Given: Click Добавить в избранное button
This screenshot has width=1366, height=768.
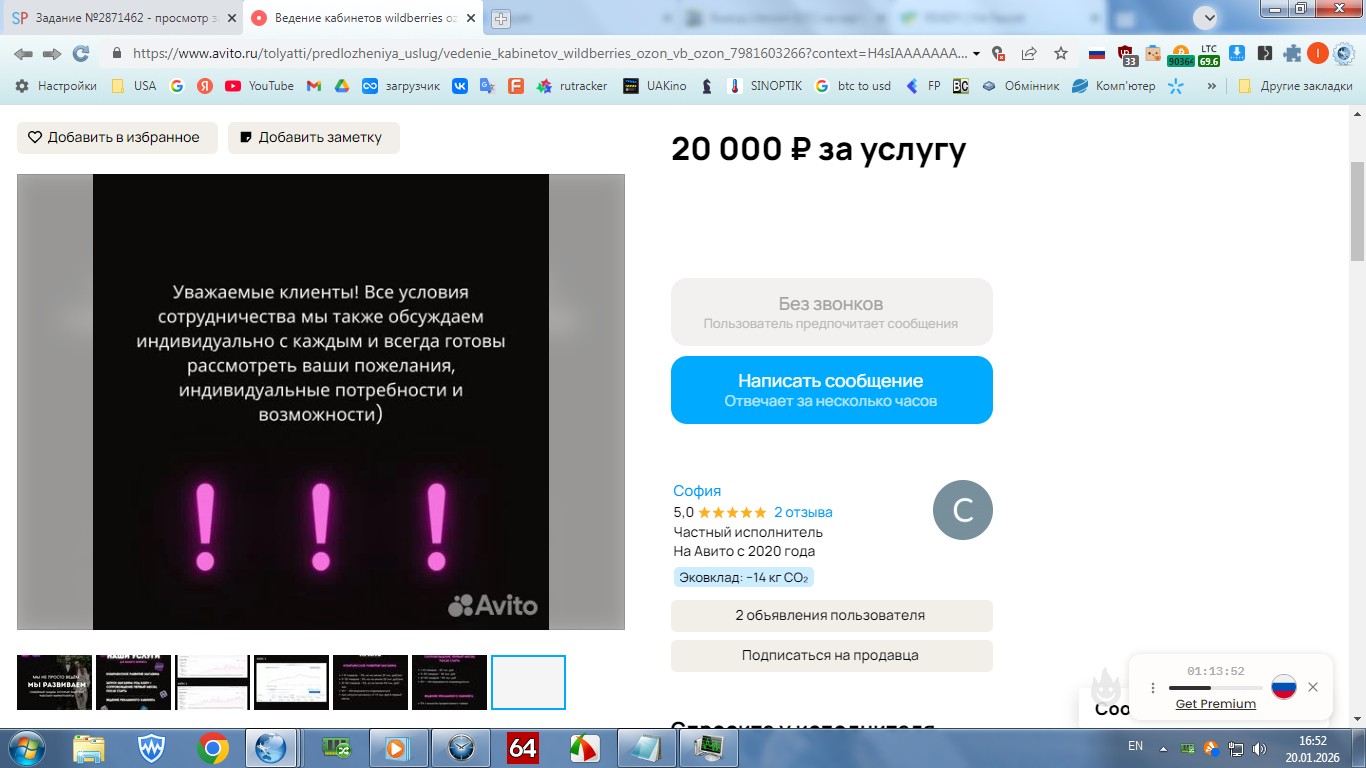Looking at the screenshot, I should 117,138.
